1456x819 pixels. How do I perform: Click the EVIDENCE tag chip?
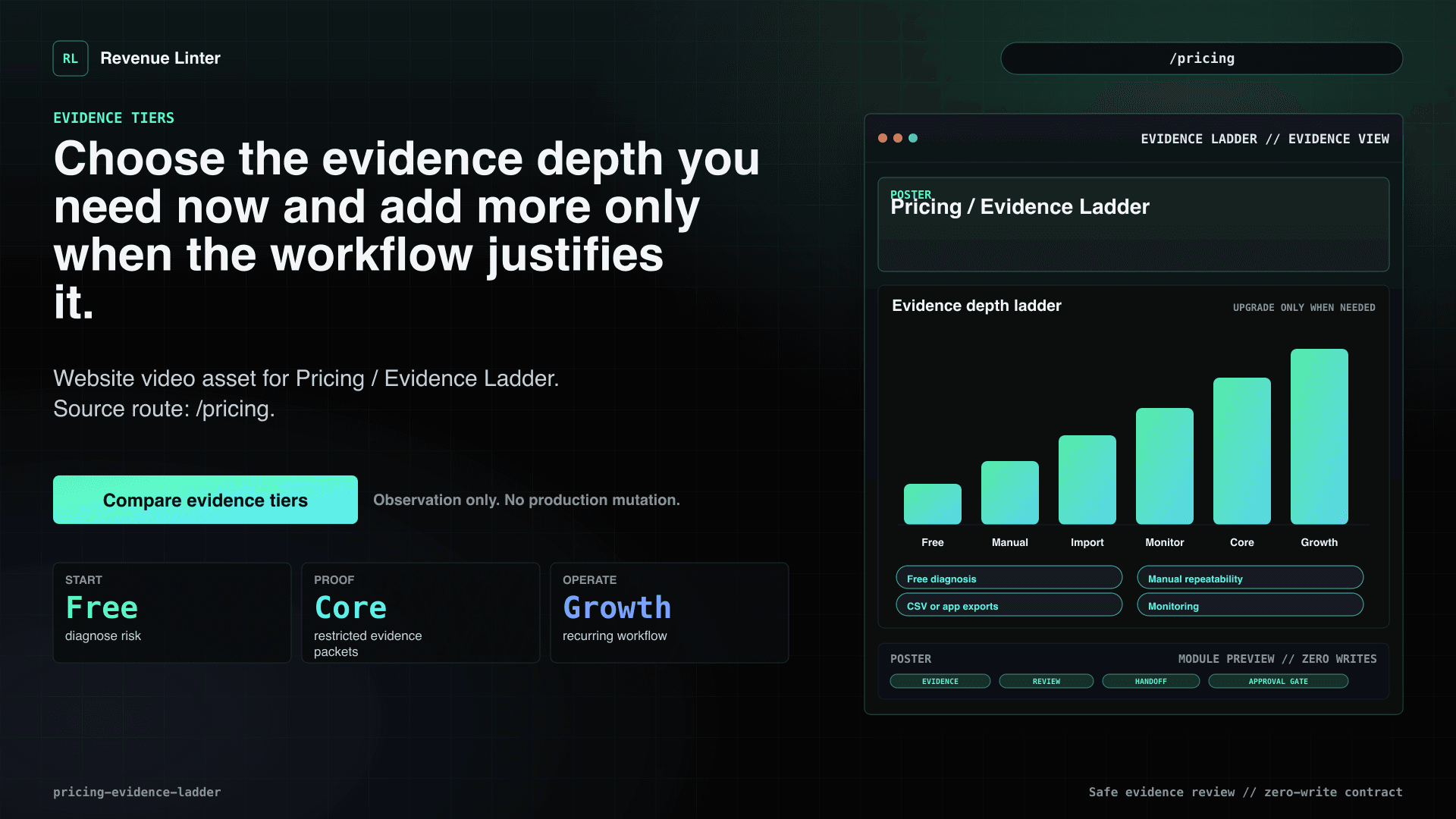pos(940,681)
